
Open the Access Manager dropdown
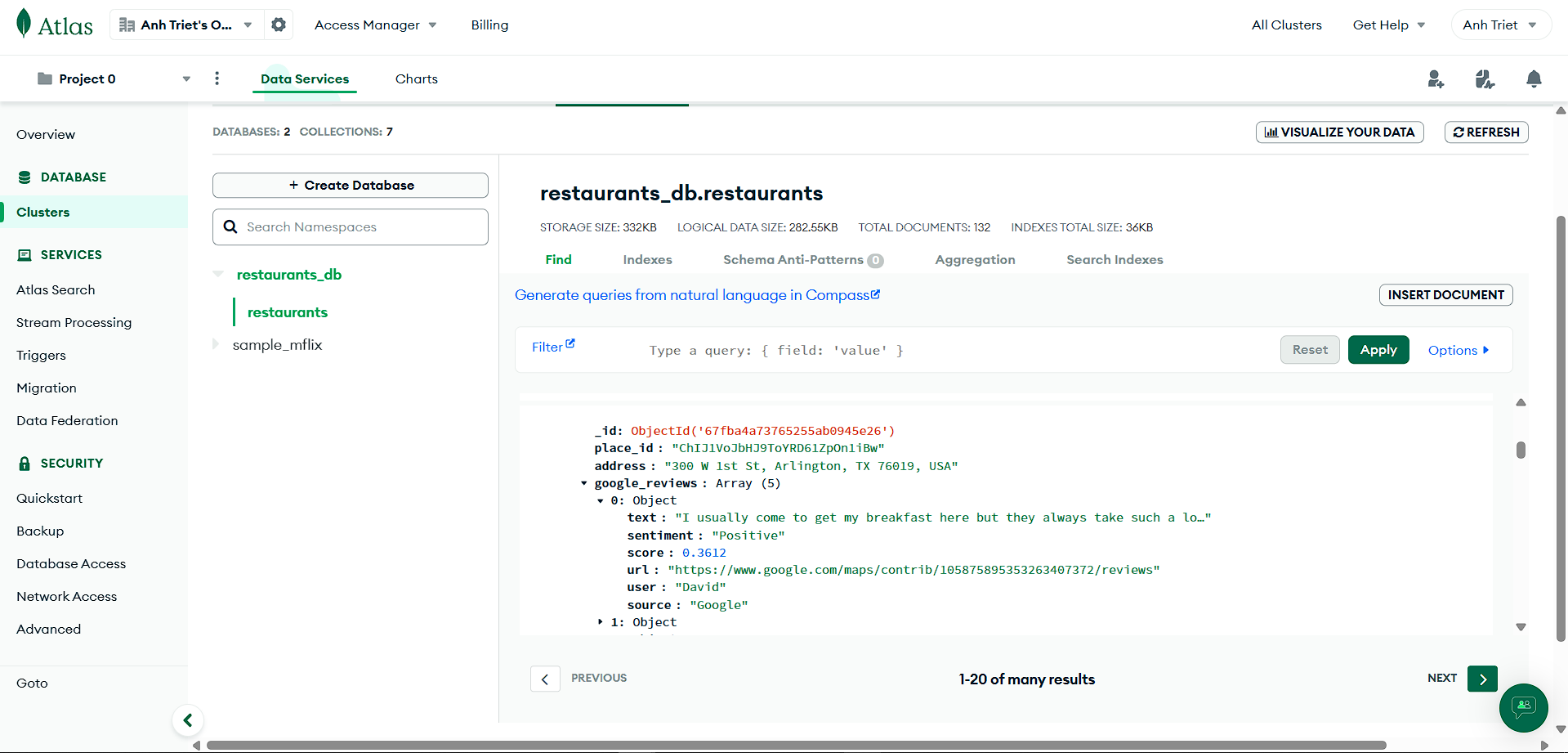pyautogui.click(x=376, y=25)
